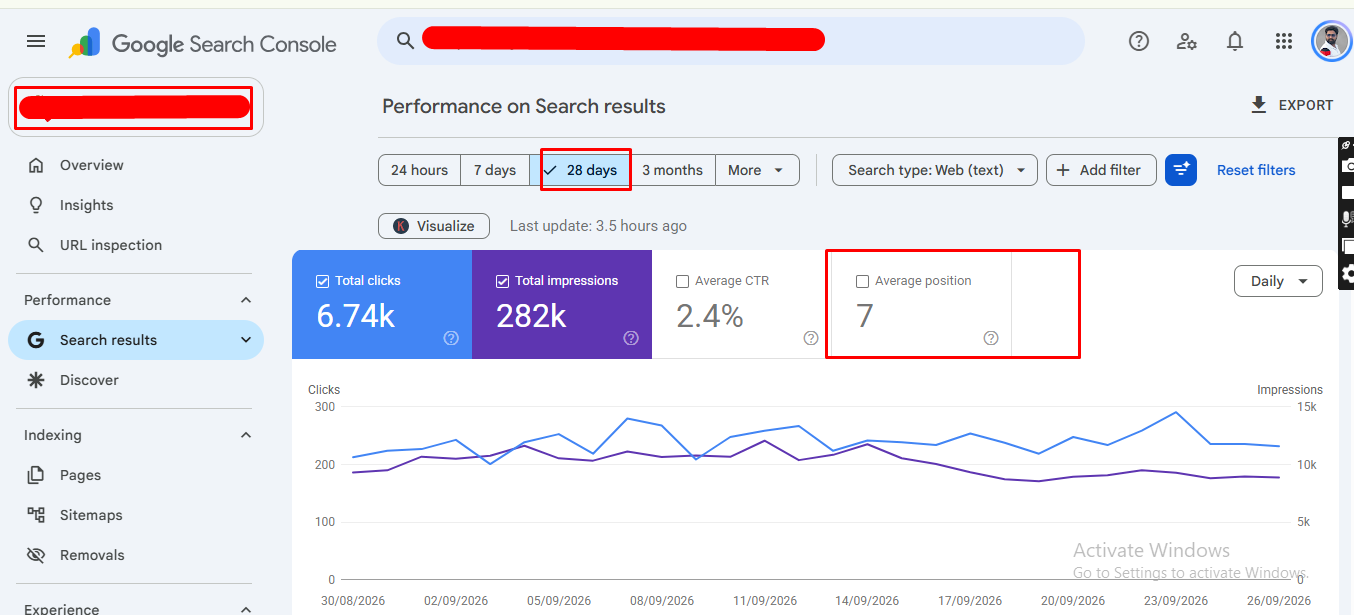This screenshot has width=1354, height=615.
Task: Select the 24 hours date range
Action: 419,170
